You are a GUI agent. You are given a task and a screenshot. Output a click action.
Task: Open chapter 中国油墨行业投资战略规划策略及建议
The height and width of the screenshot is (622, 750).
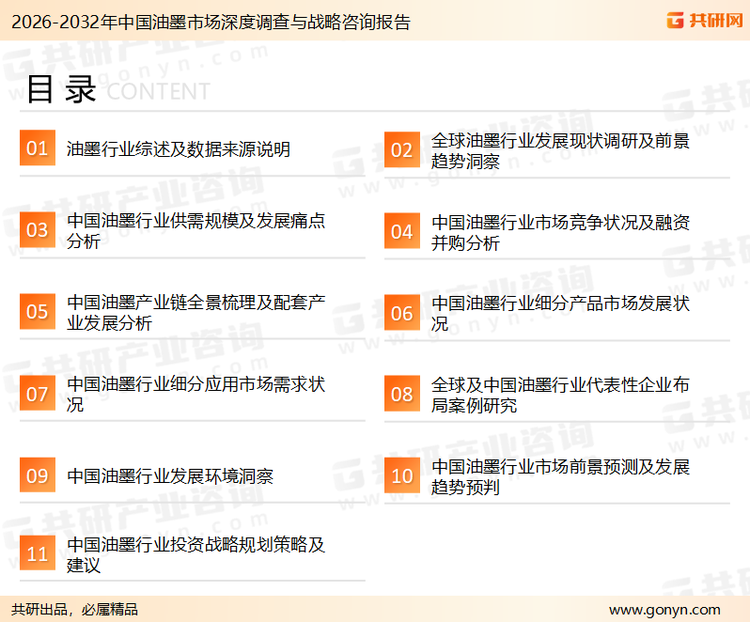(x=196, y=555)
